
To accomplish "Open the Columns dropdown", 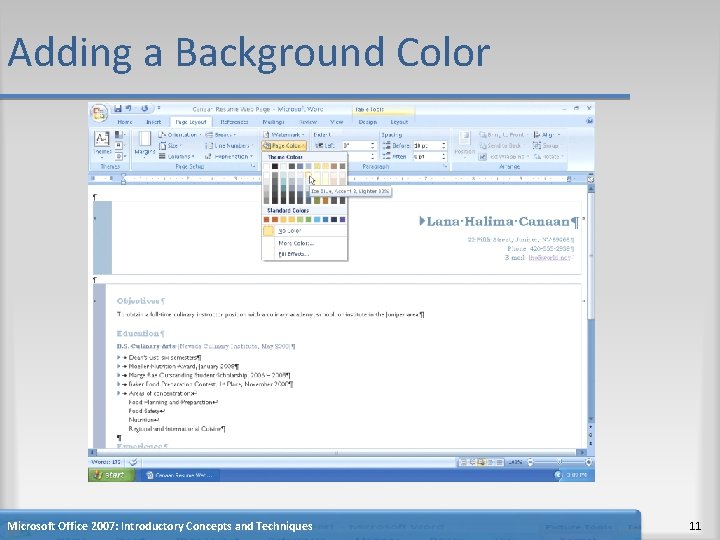I will pyautogui.click(x=176, y=157).
